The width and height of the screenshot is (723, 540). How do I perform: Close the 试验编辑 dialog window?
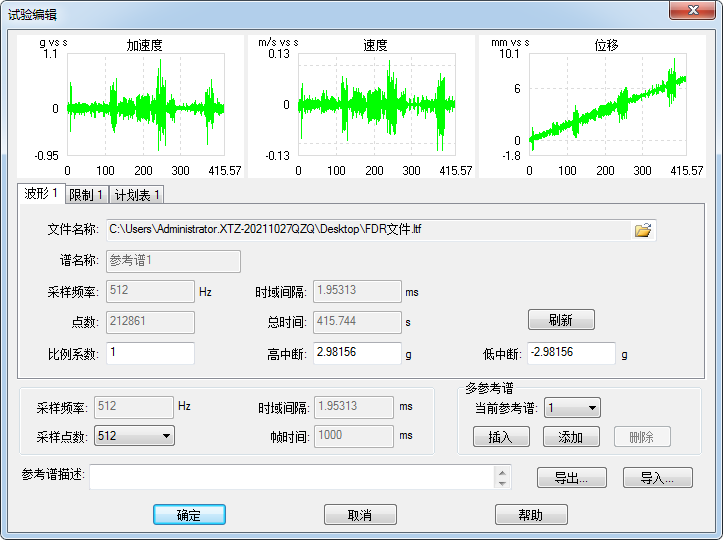pos(690,12)
